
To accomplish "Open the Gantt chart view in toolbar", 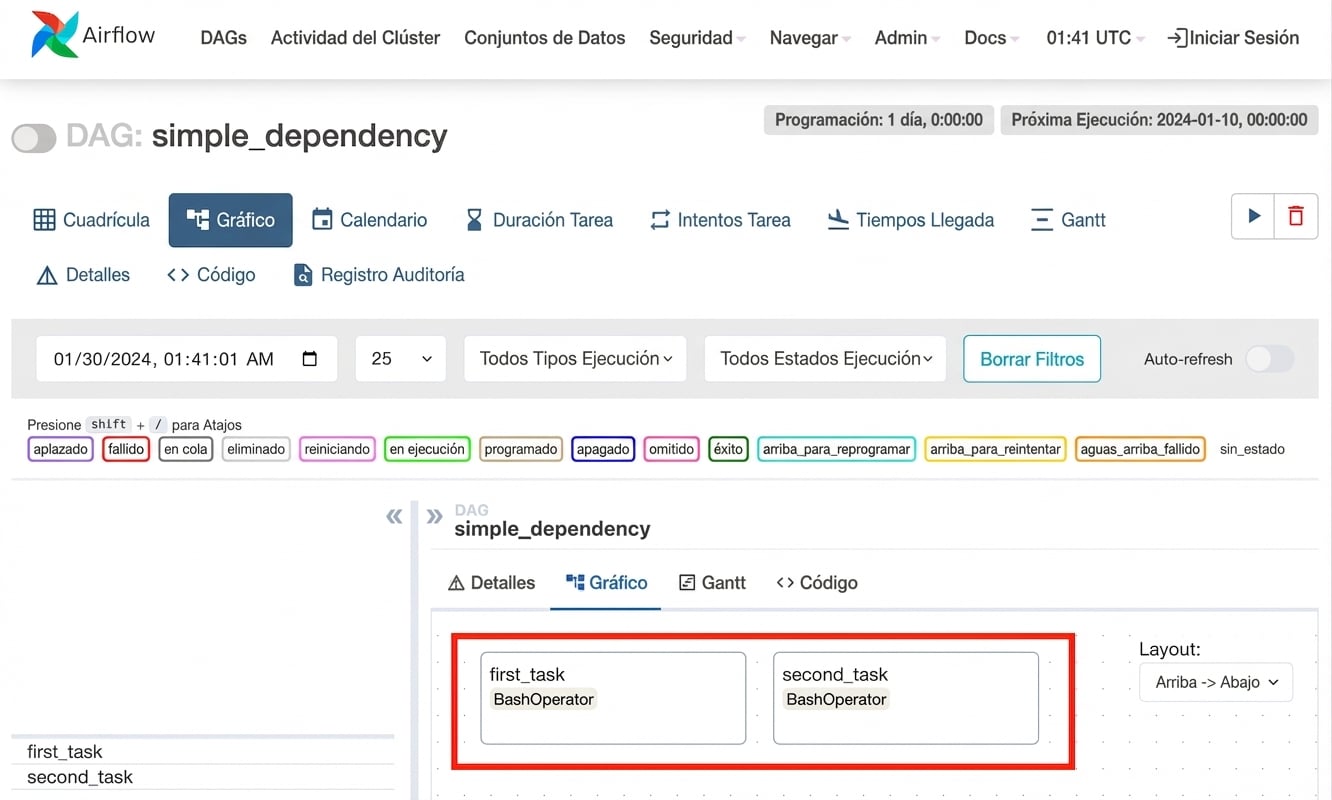I will coord(1068,220).
